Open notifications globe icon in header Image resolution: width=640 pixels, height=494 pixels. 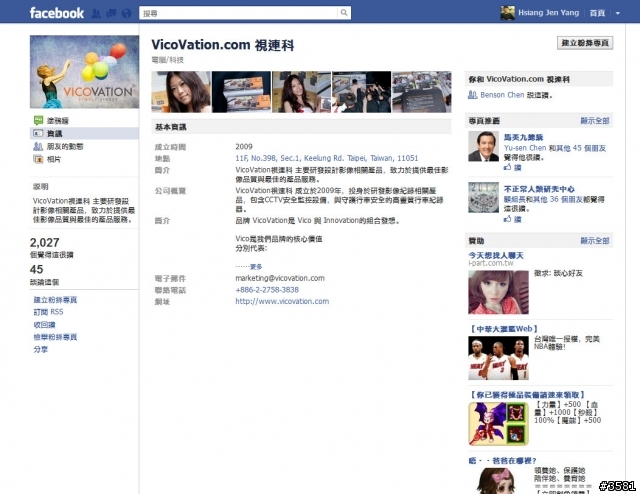click(127, 13)
